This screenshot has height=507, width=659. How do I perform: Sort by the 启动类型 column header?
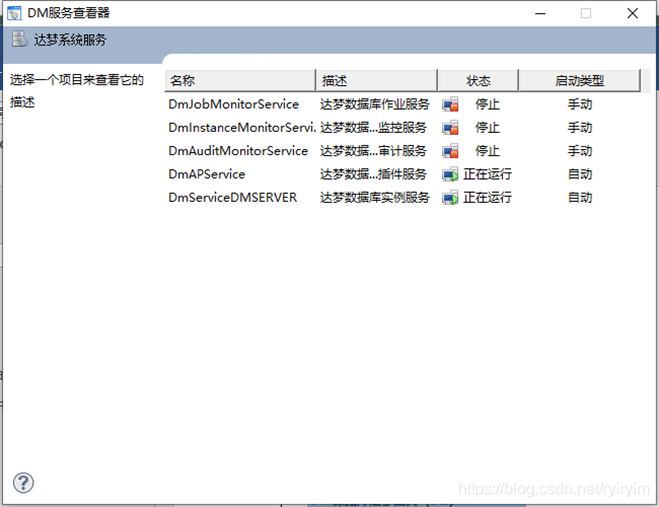pyautogui.click(x=580, y=80)
